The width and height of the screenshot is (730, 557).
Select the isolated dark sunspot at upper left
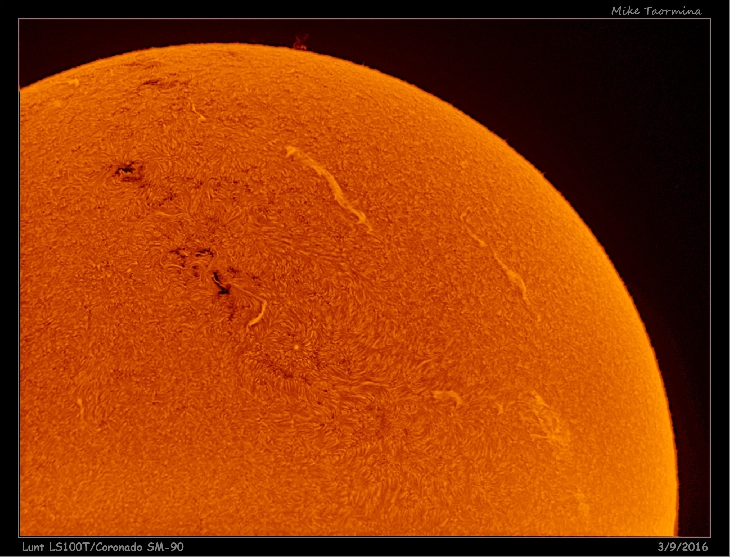pos(128,172)
